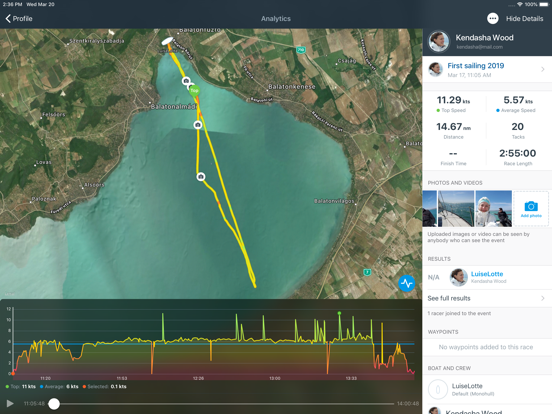Tap the 2:55:00 race length stat

click(518, 157)
